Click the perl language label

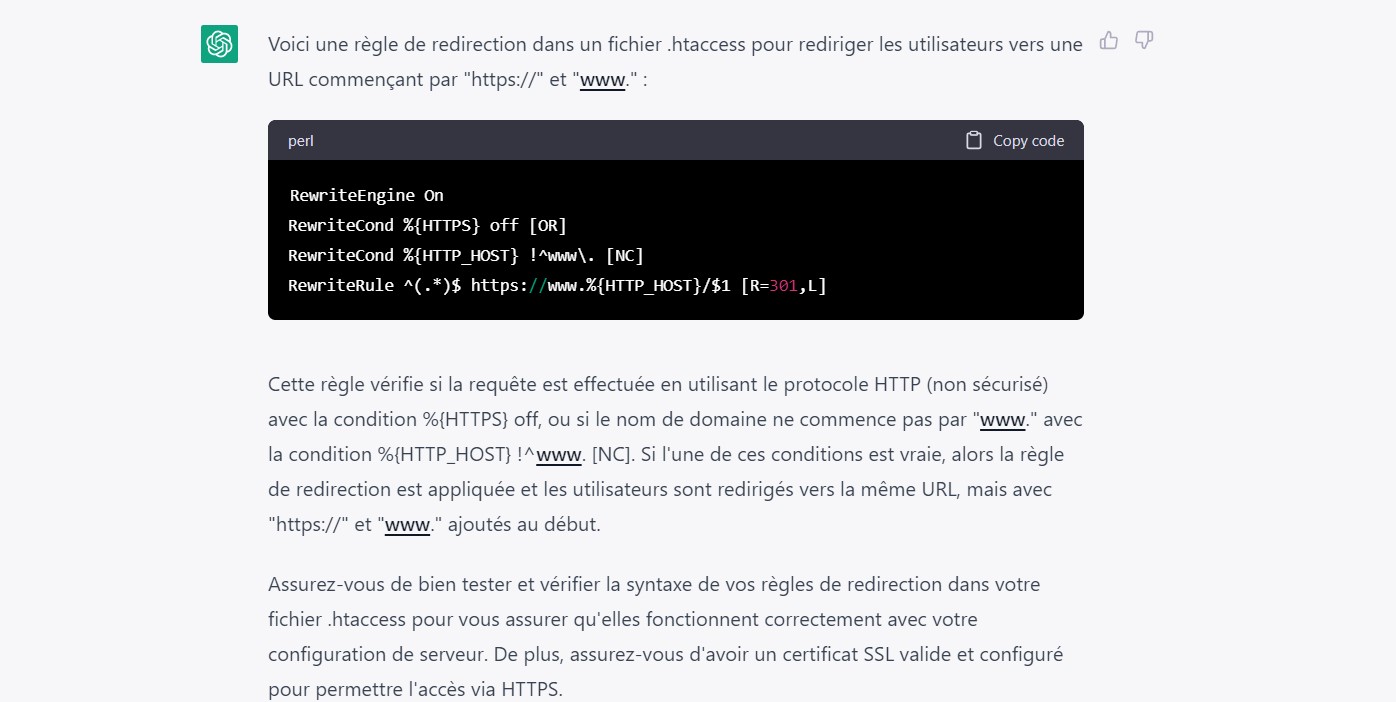pyautogui.click(x=301, y=141)
